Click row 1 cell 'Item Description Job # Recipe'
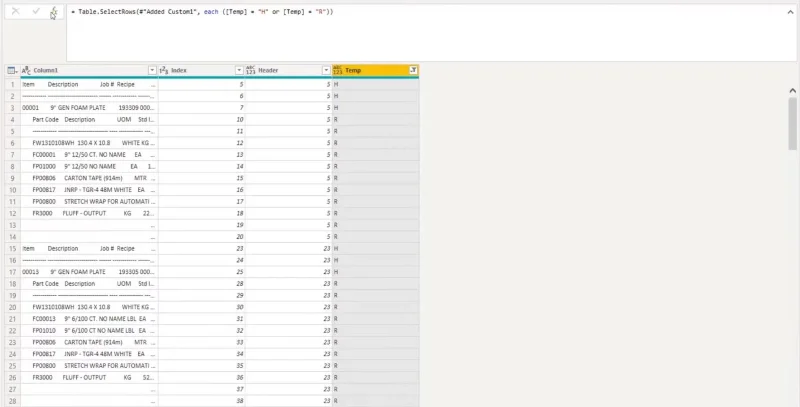Screen dimensions: 800x407 pyautogui.click(x=89, y=84)
